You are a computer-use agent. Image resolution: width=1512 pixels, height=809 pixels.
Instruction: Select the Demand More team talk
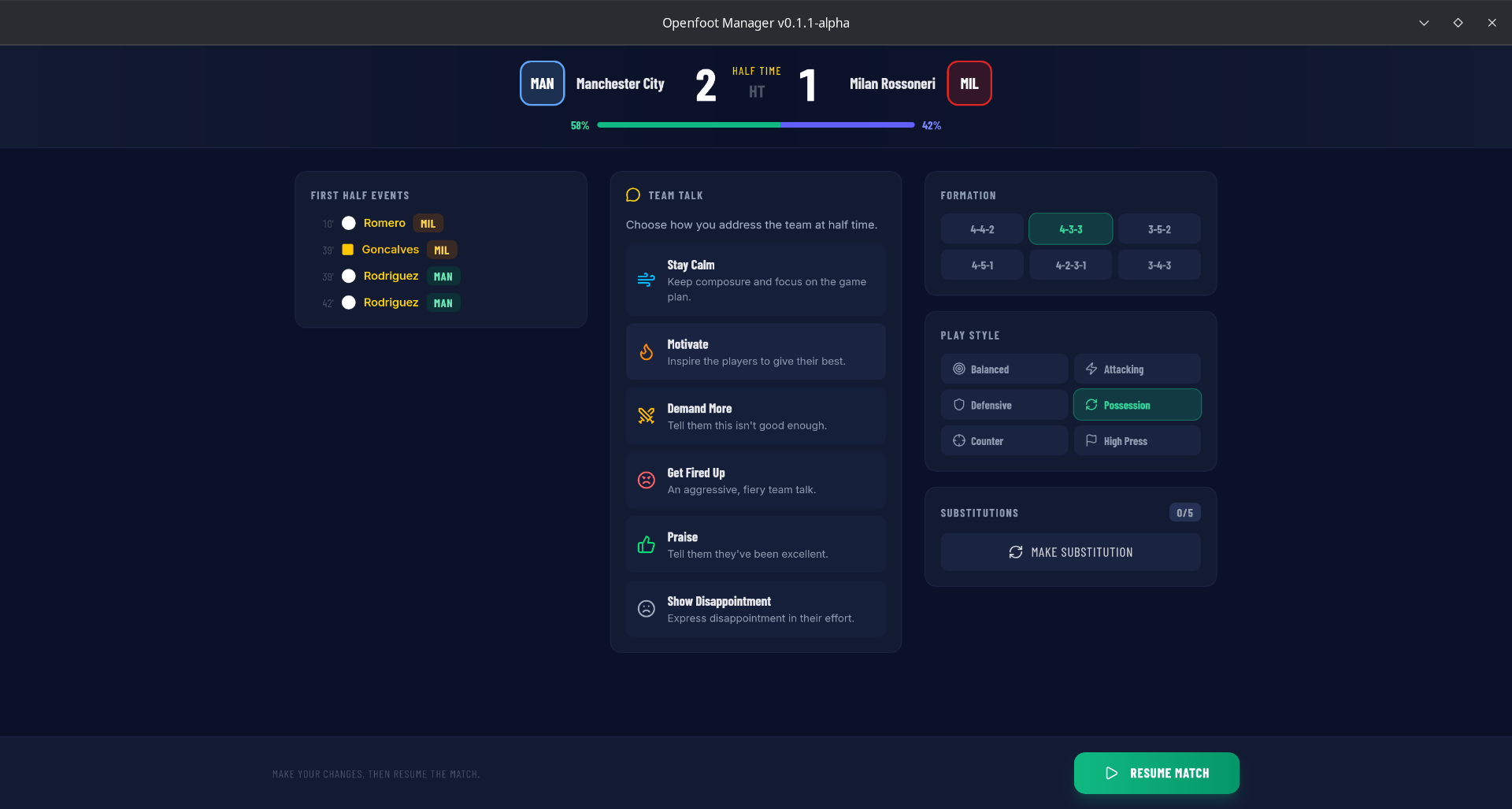(x=756, y=417)
